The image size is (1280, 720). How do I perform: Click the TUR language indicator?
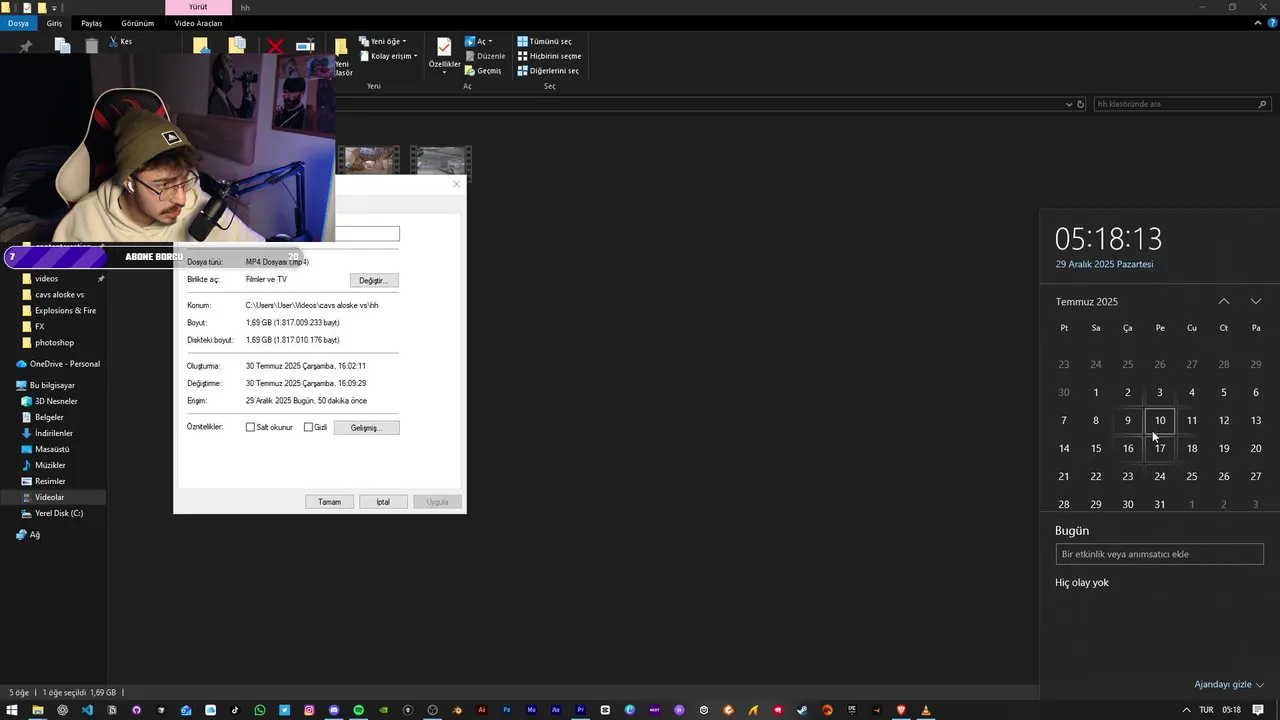(1206, 710)
